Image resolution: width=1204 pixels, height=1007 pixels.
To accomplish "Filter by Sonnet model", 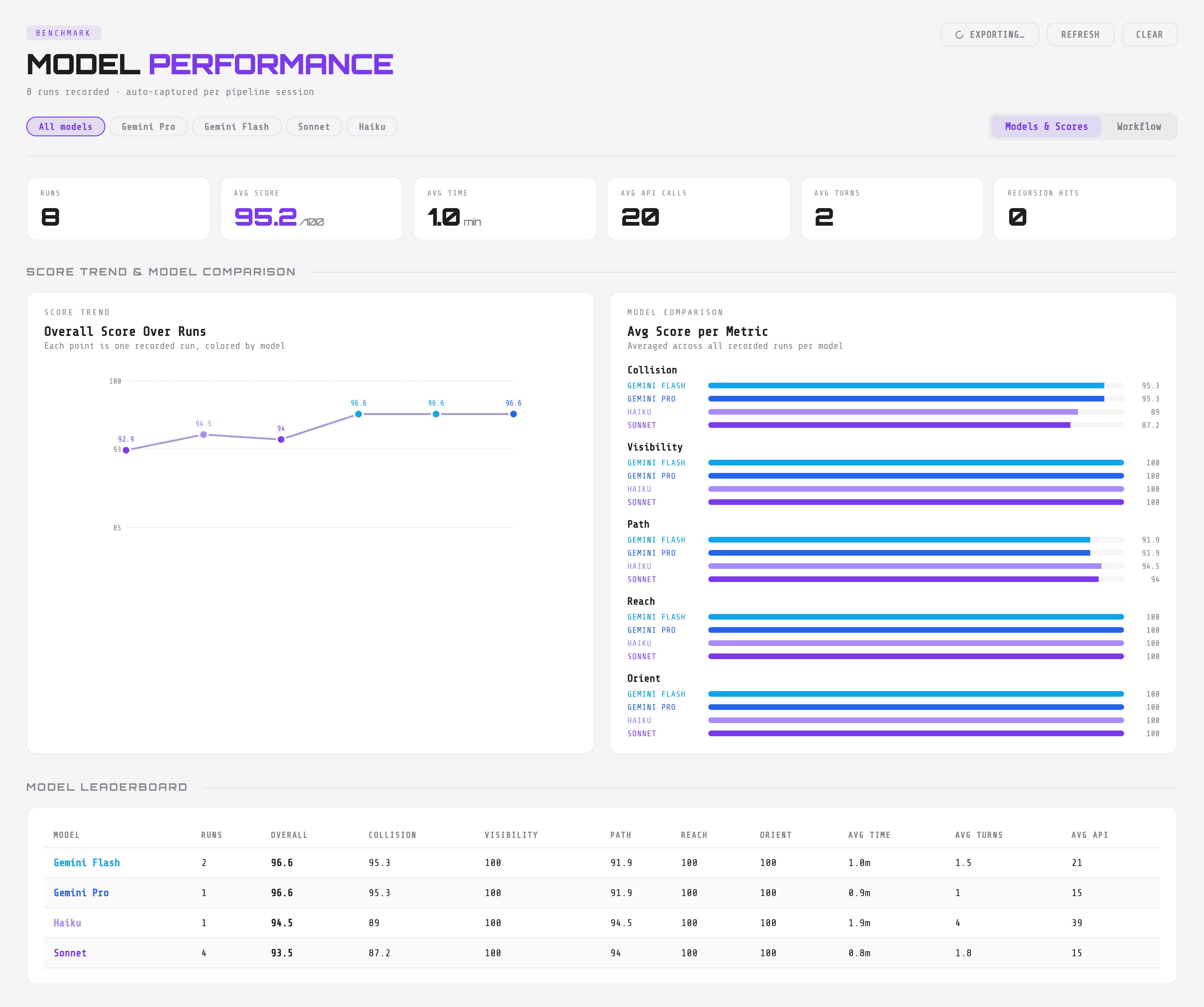I will click(314, 127).
